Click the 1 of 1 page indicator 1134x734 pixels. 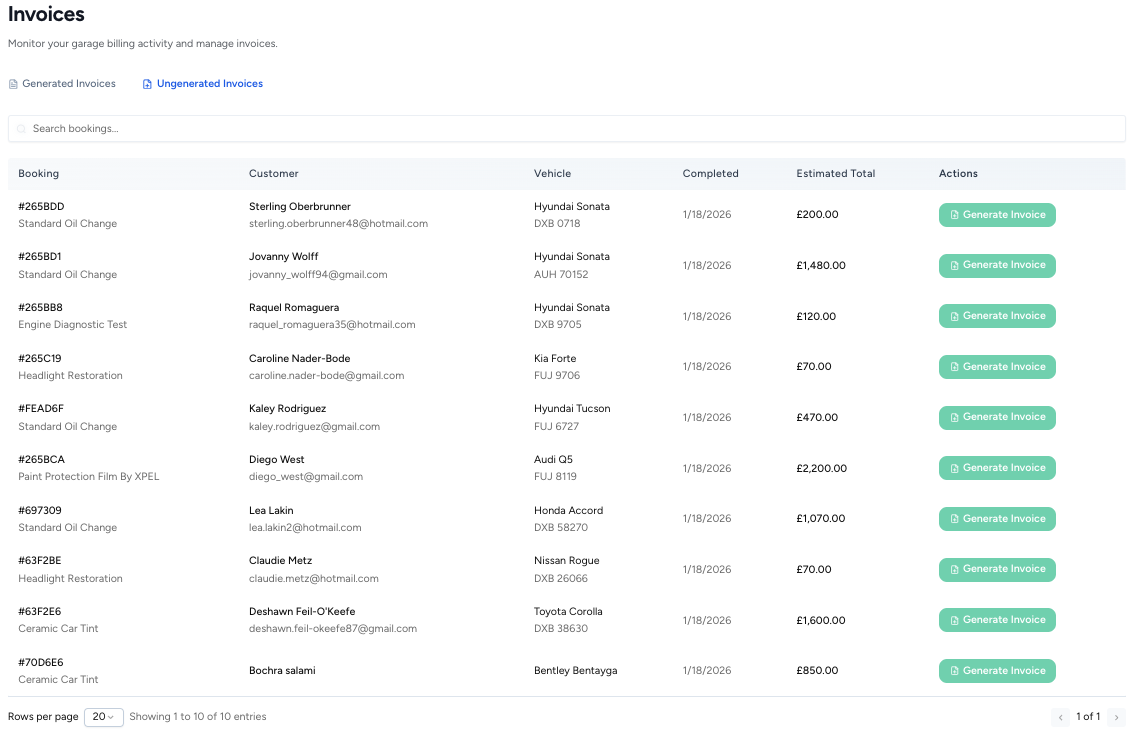(1088, 716)
